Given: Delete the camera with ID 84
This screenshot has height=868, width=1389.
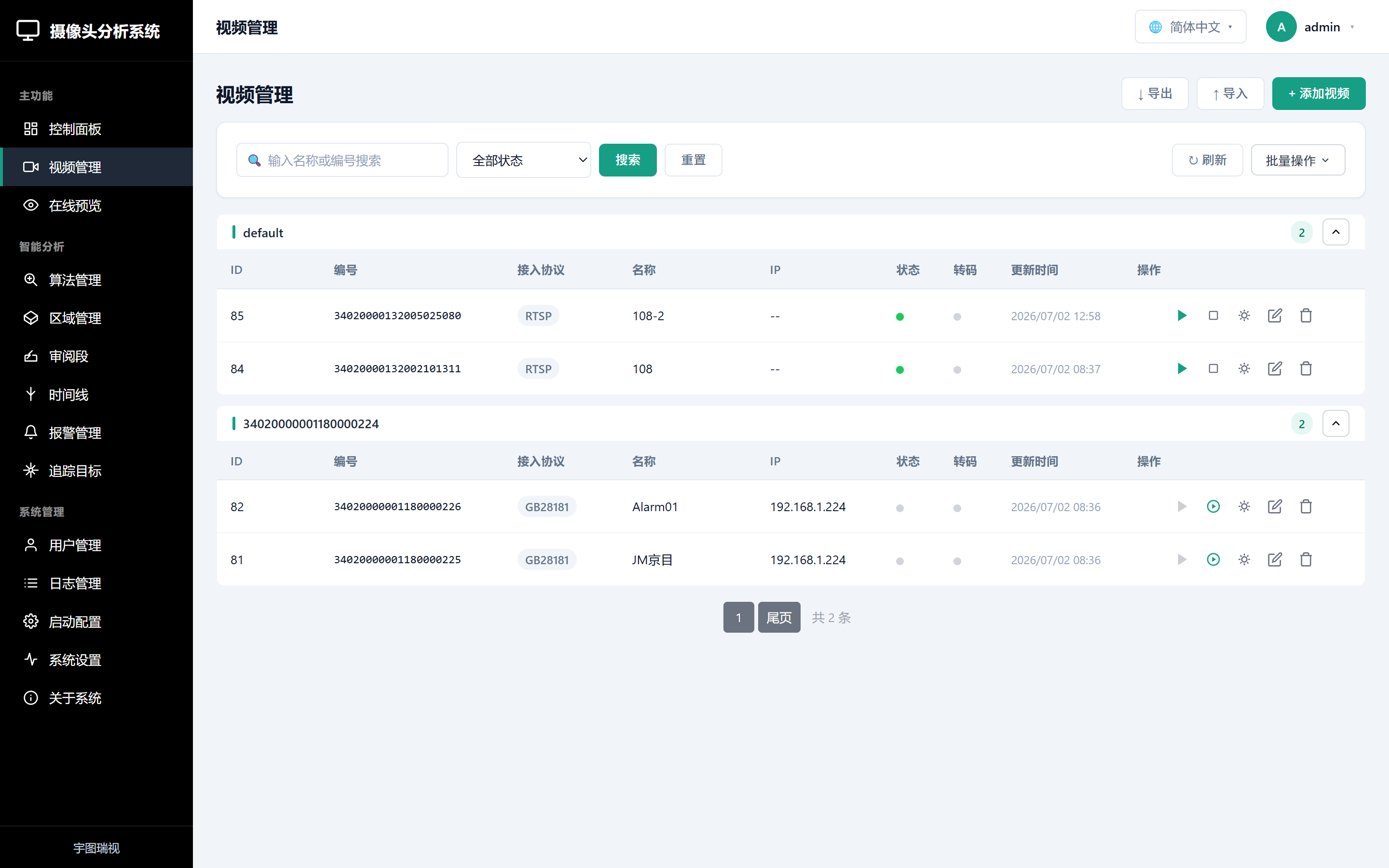Looking at the screenshot, I should coord(1306,368).
